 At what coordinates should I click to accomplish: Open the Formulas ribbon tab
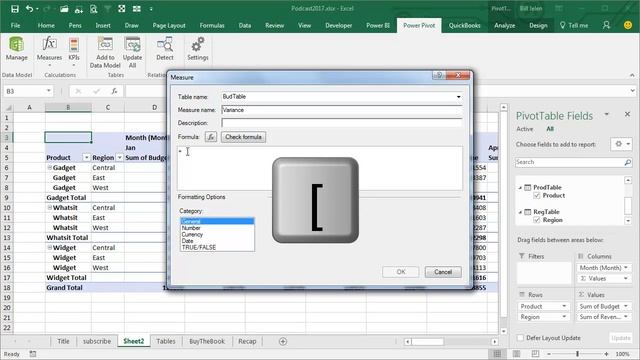click(x=212, y=25)
